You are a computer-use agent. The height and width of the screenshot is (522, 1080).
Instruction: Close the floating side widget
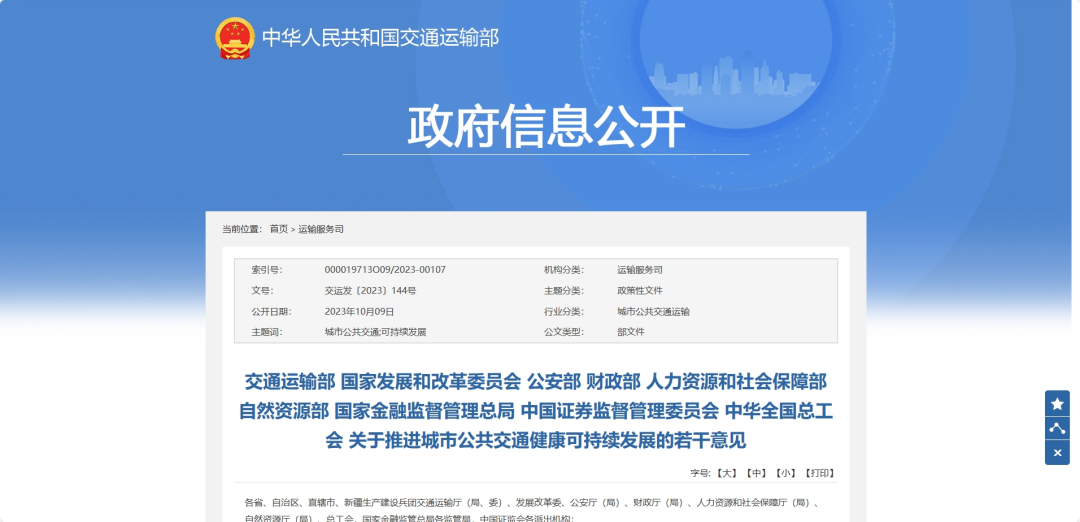pos(1057,453)
